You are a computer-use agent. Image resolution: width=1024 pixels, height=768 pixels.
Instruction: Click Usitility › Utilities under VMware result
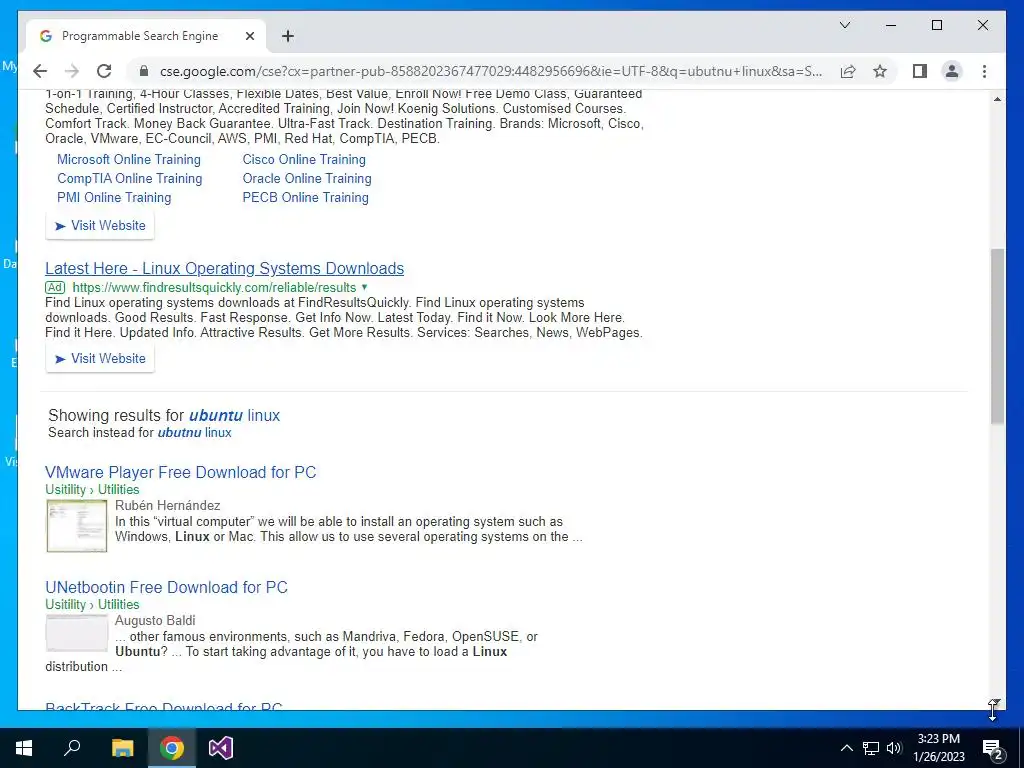92,489
